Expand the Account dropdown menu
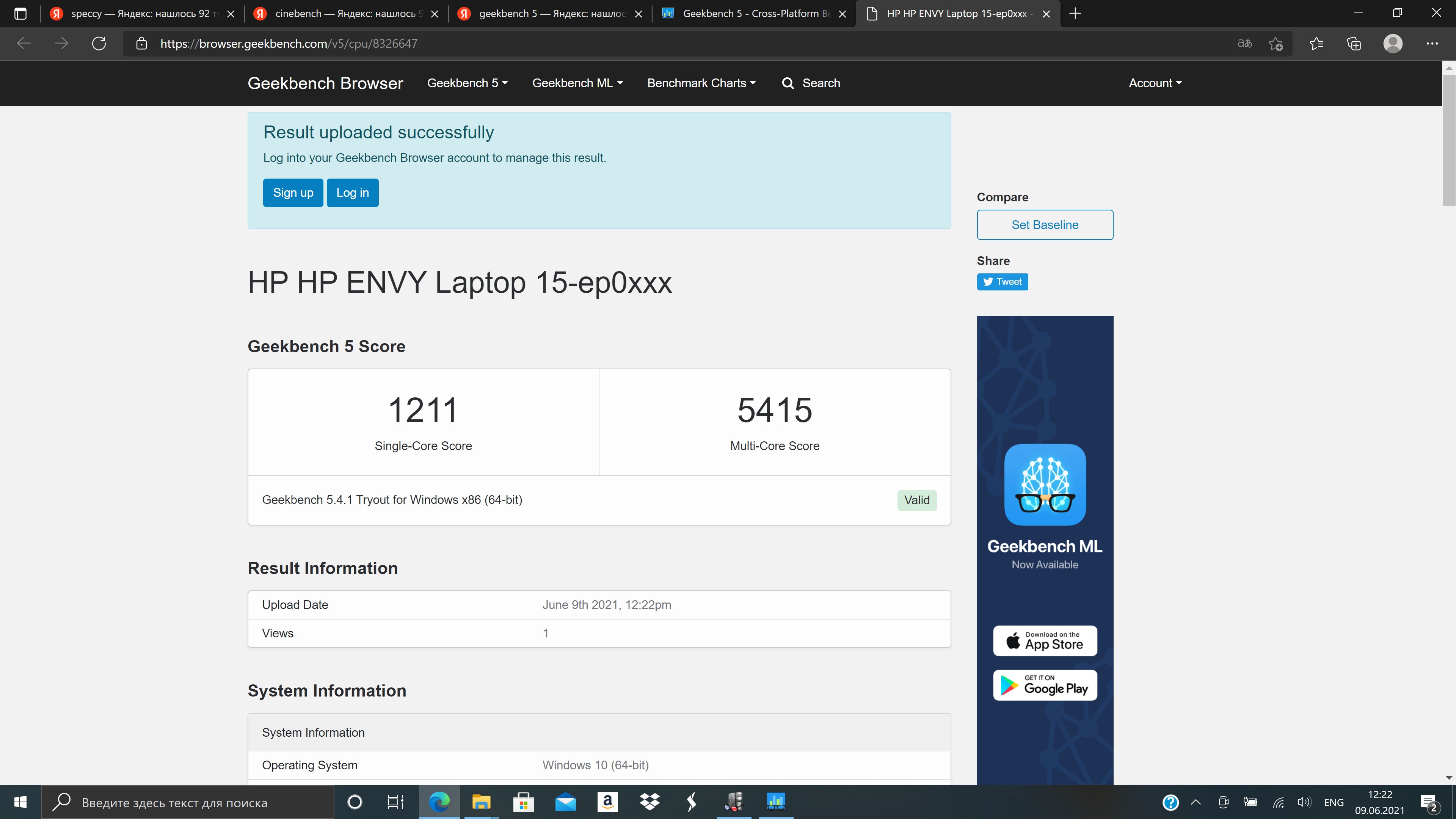 (1155, 83)
